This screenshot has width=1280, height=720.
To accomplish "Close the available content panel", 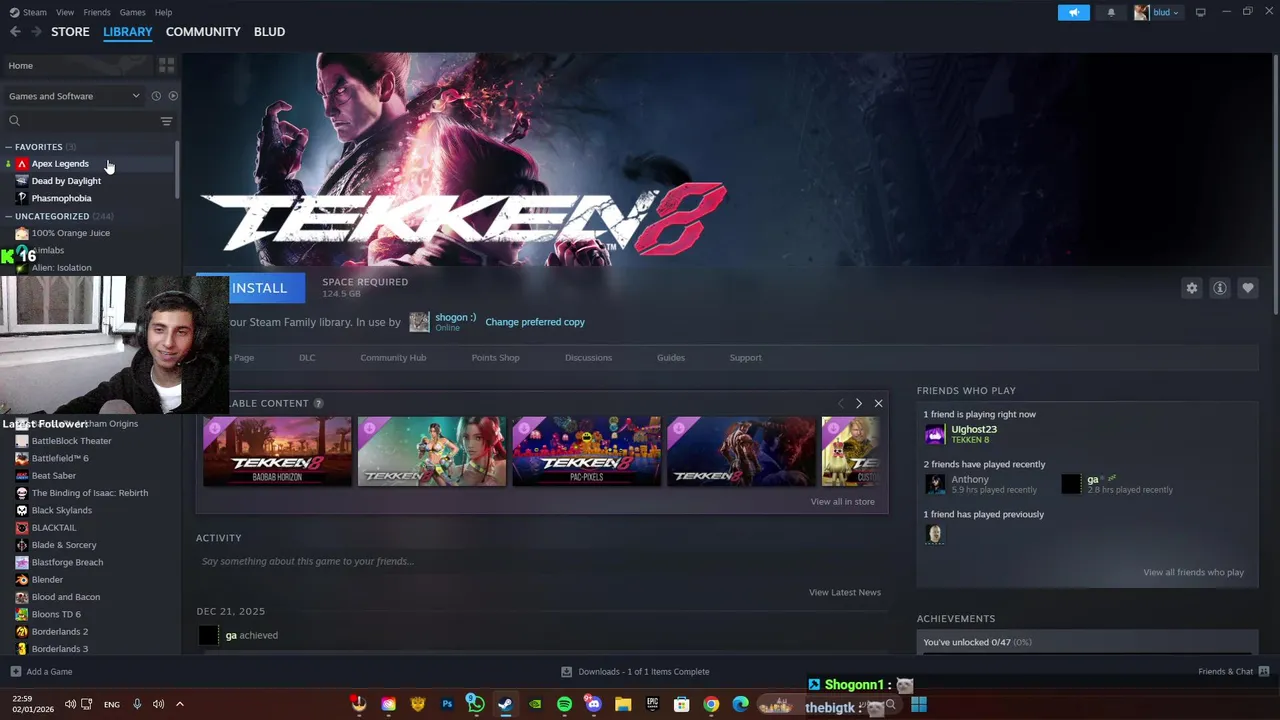I will pyautogui.click(x=878, y=403).
